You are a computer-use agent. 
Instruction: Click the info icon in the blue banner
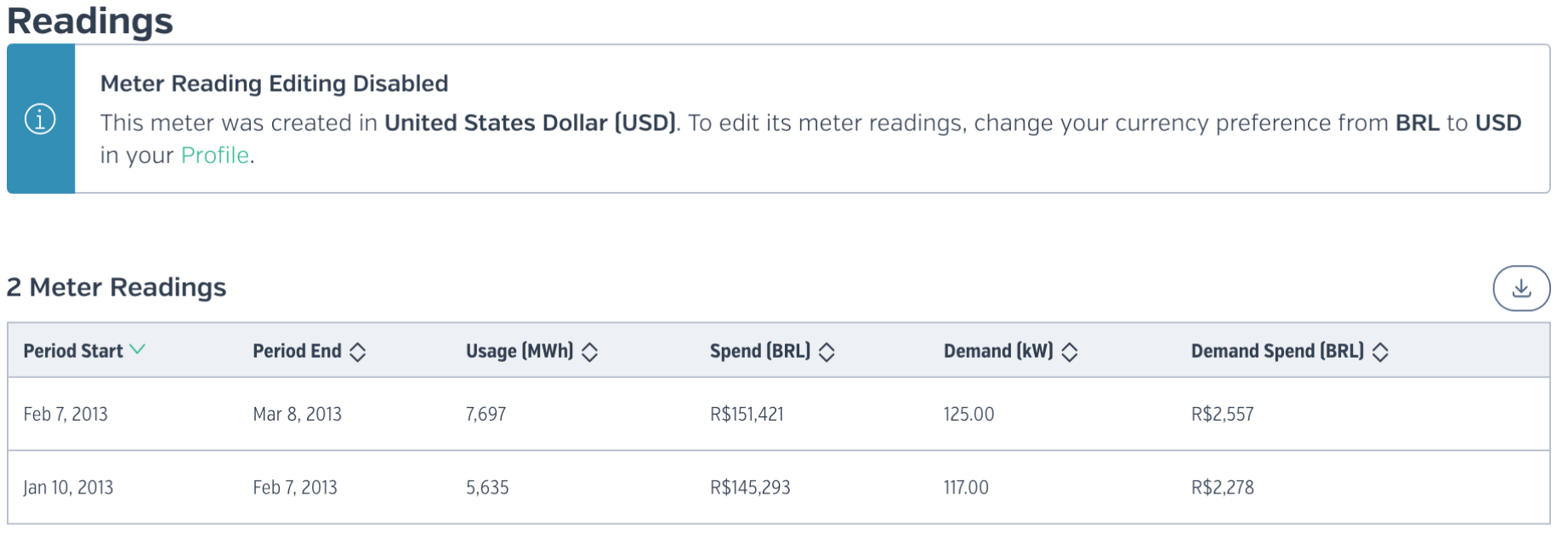pos(40,119)
